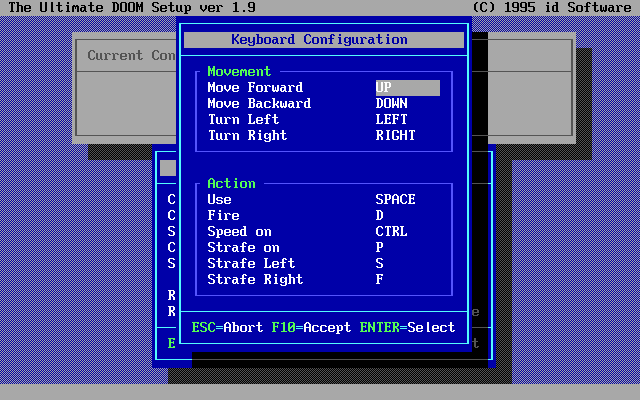
Task: Click the Strafe on label
Action: (x=243, y=247)
